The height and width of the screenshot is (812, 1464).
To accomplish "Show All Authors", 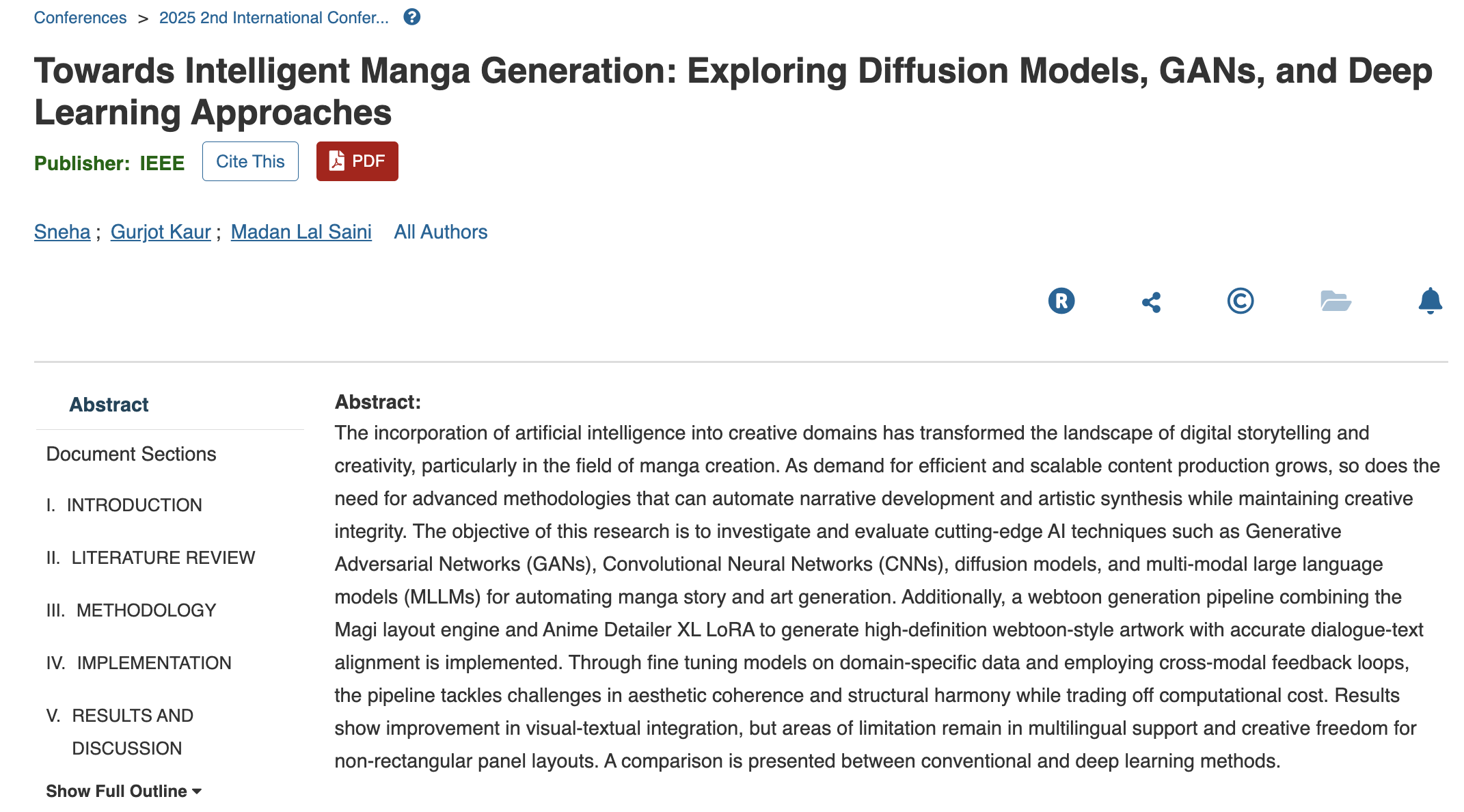I will [441, 232].
